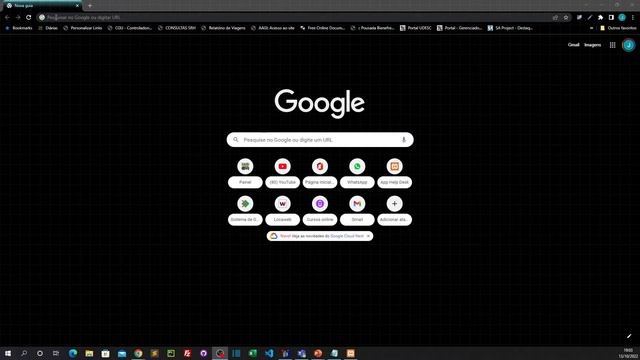Open File Explorer from the taskbar
The image size is (640, 360).
[x=89, y=353]
